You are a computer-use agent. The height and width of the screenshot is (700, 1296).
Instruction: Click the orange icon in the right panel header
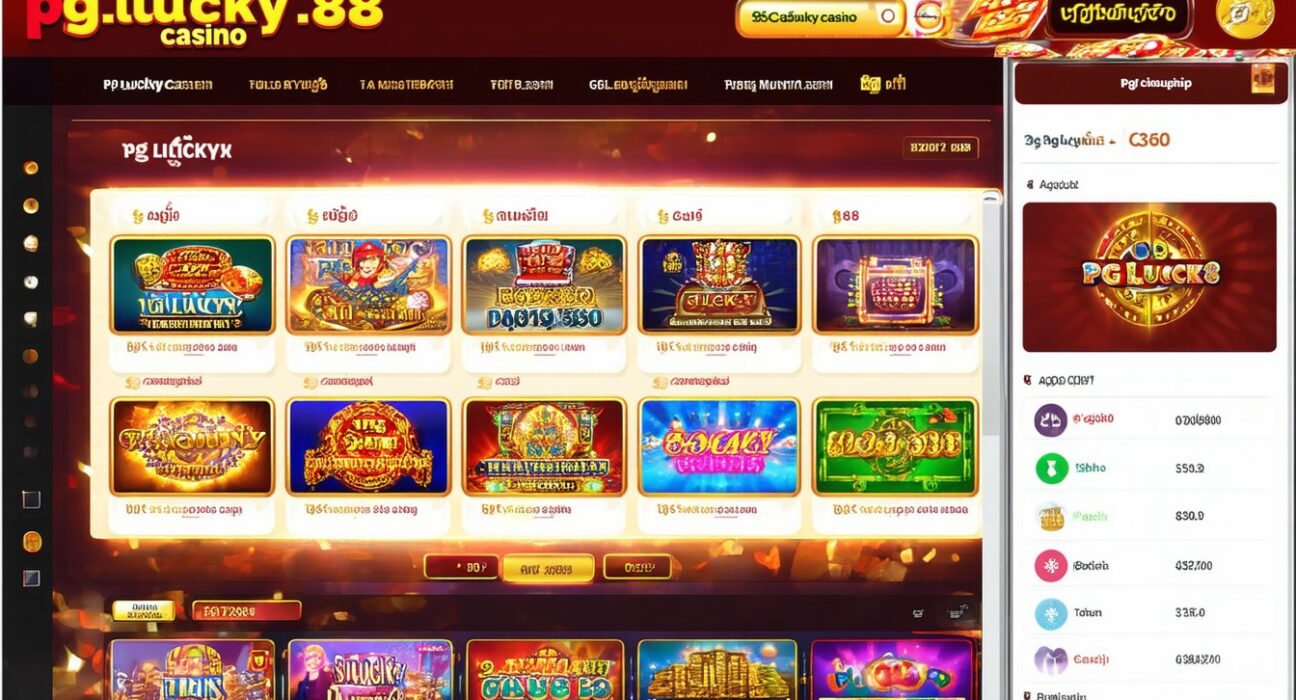click(x=1263, y=79)
